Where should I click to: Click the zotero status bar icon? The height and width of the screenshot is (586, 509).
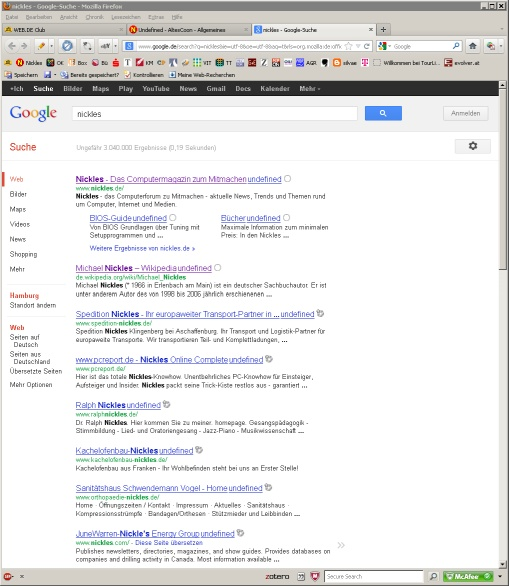[x=277, y=576]
